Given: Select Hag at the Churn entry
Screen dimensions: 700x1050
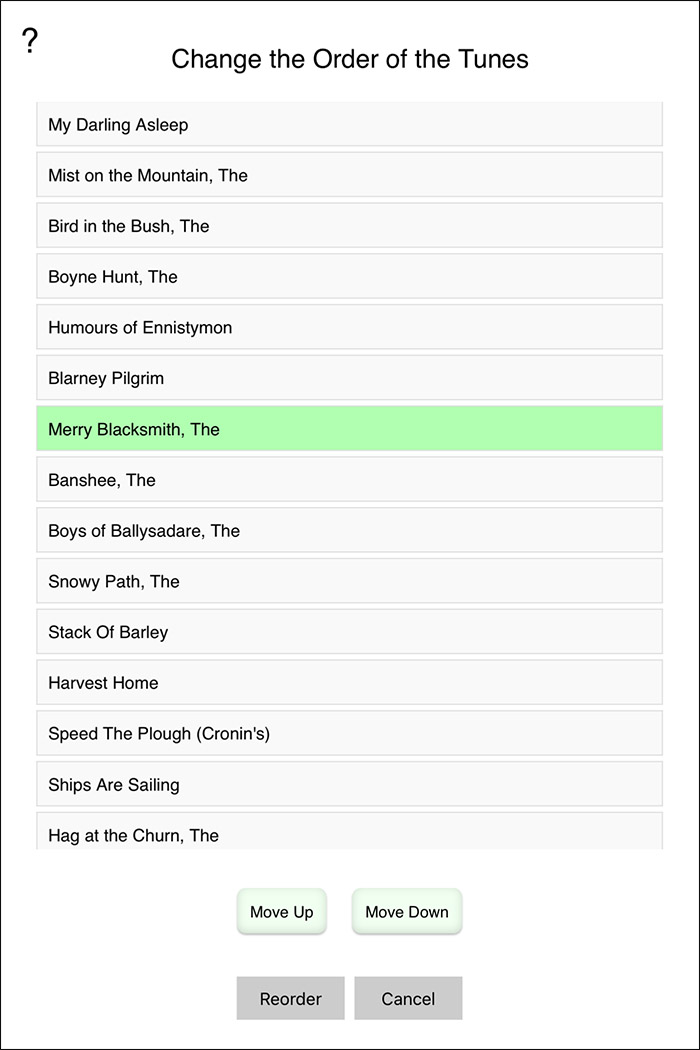Looking at the screenshot, I should 349,833.
